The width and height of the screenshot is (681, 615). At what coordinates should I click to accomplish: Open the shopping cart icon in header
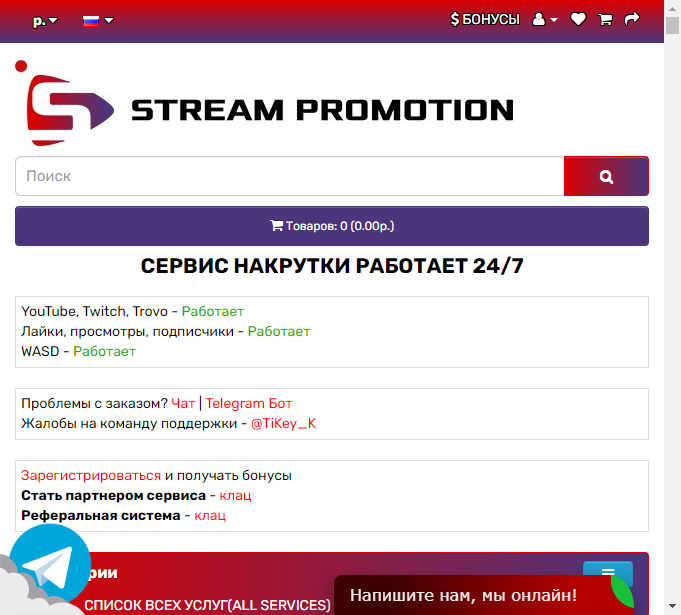click(605, 20)
